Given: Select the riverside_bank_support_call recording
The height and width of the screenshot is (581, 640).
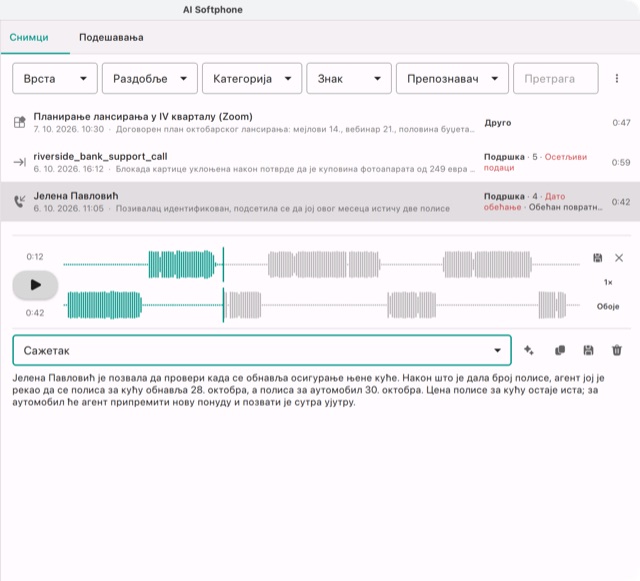Looking at the screenshot, I should point(320,162).
